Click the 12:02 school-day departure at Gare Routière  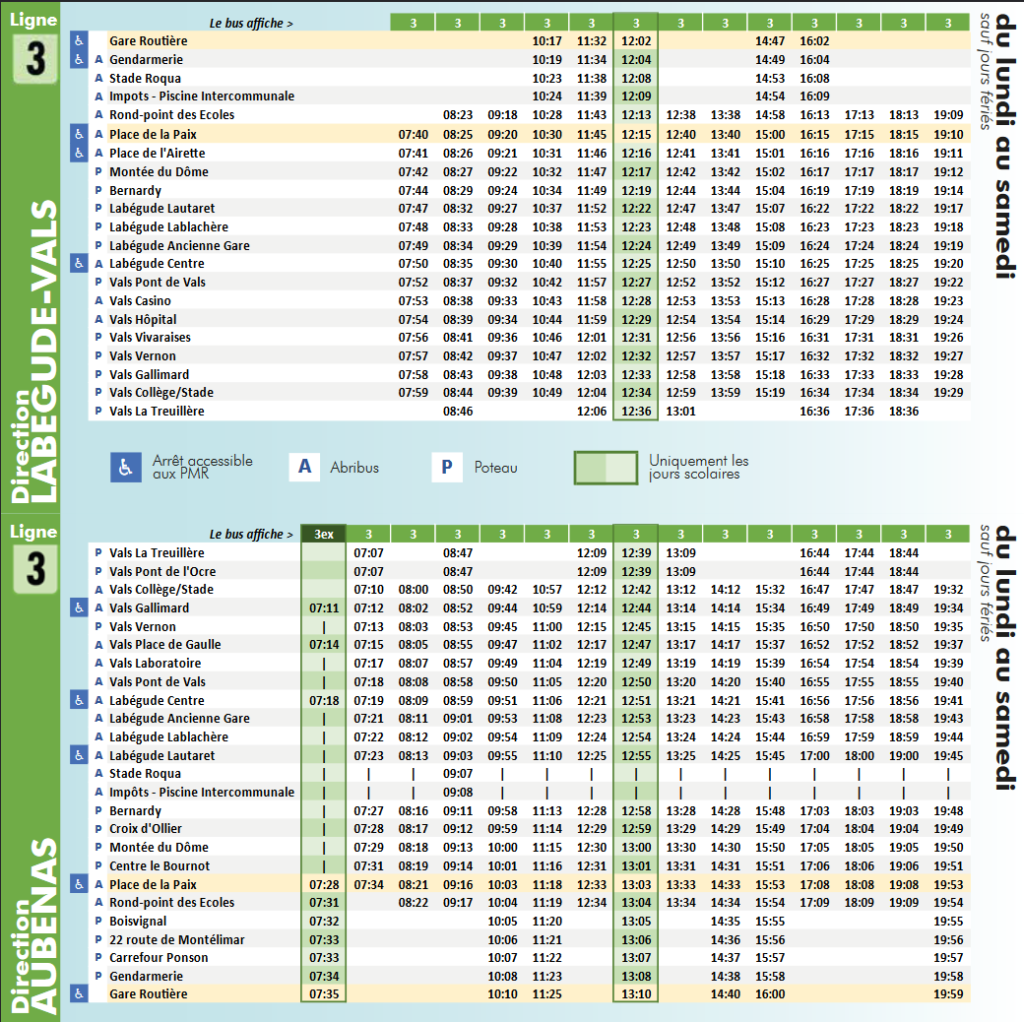point(636,41)
